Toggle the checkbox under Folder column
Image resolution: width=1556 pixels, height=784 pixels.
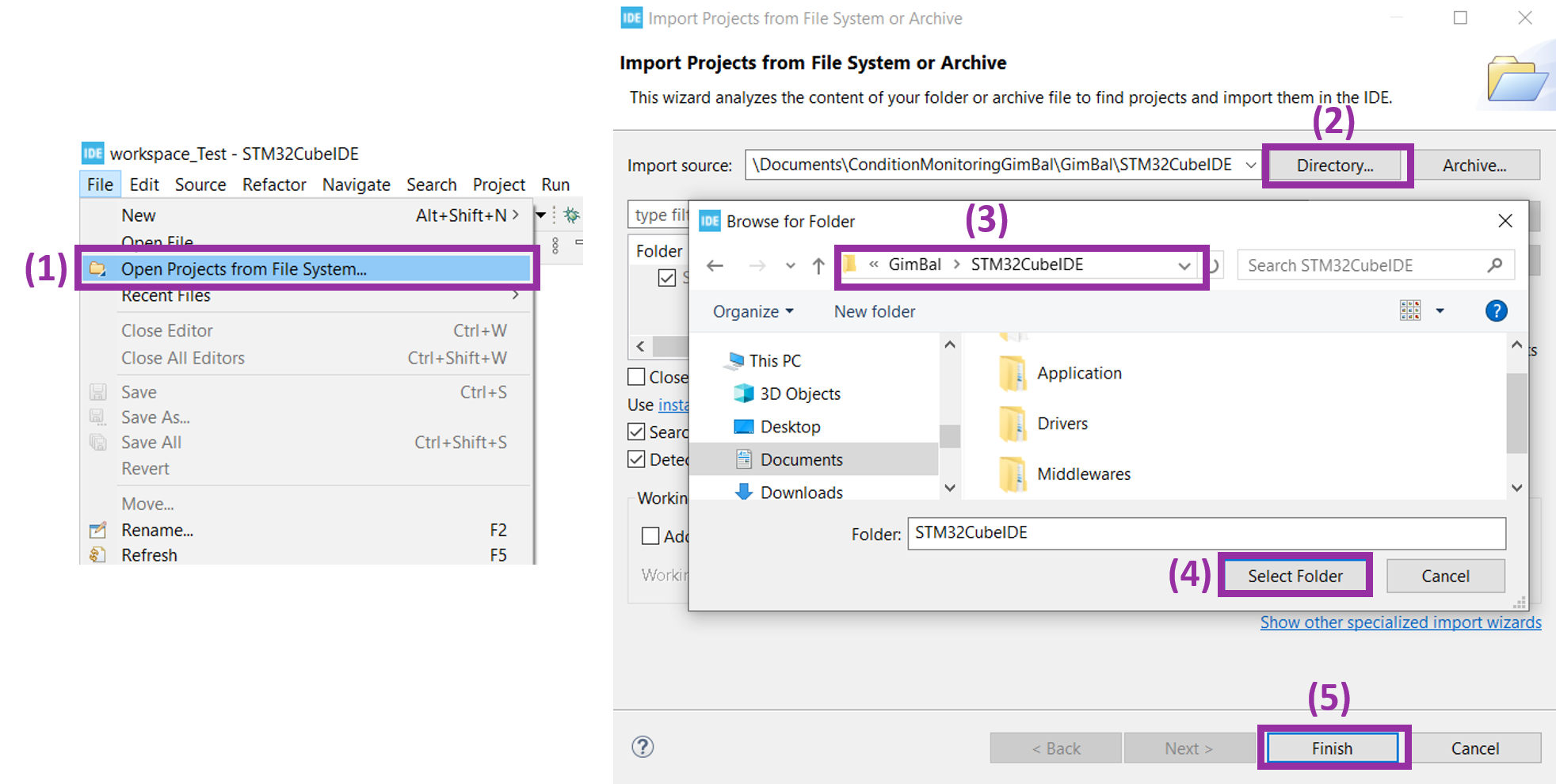point(667,277)
